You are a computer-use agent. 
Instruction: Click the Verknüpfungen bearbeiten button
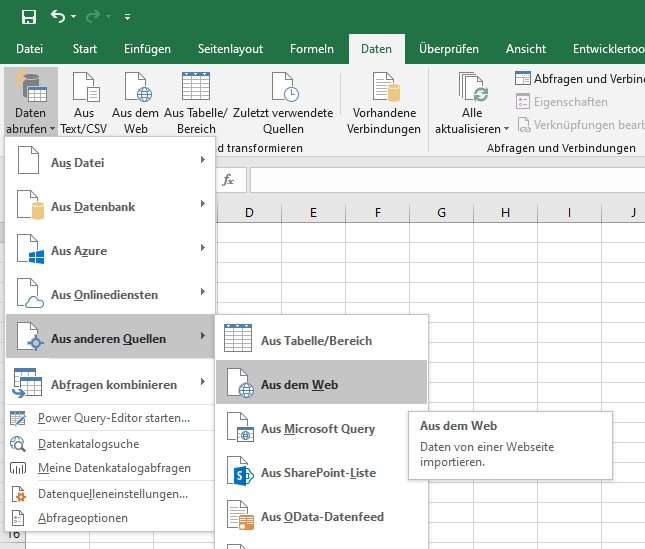(x=580, y=125)
